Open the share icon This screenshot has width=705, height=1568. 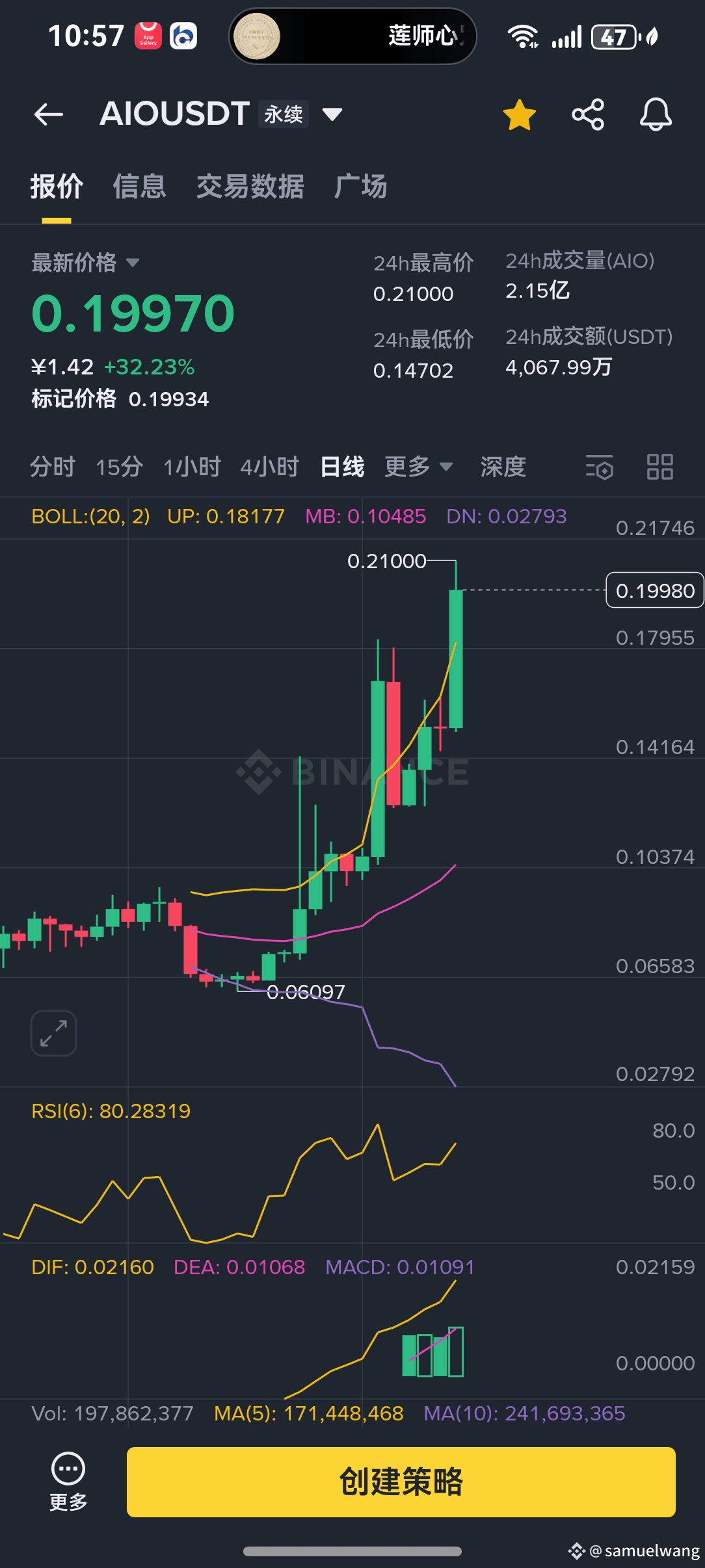coord(588,114)
